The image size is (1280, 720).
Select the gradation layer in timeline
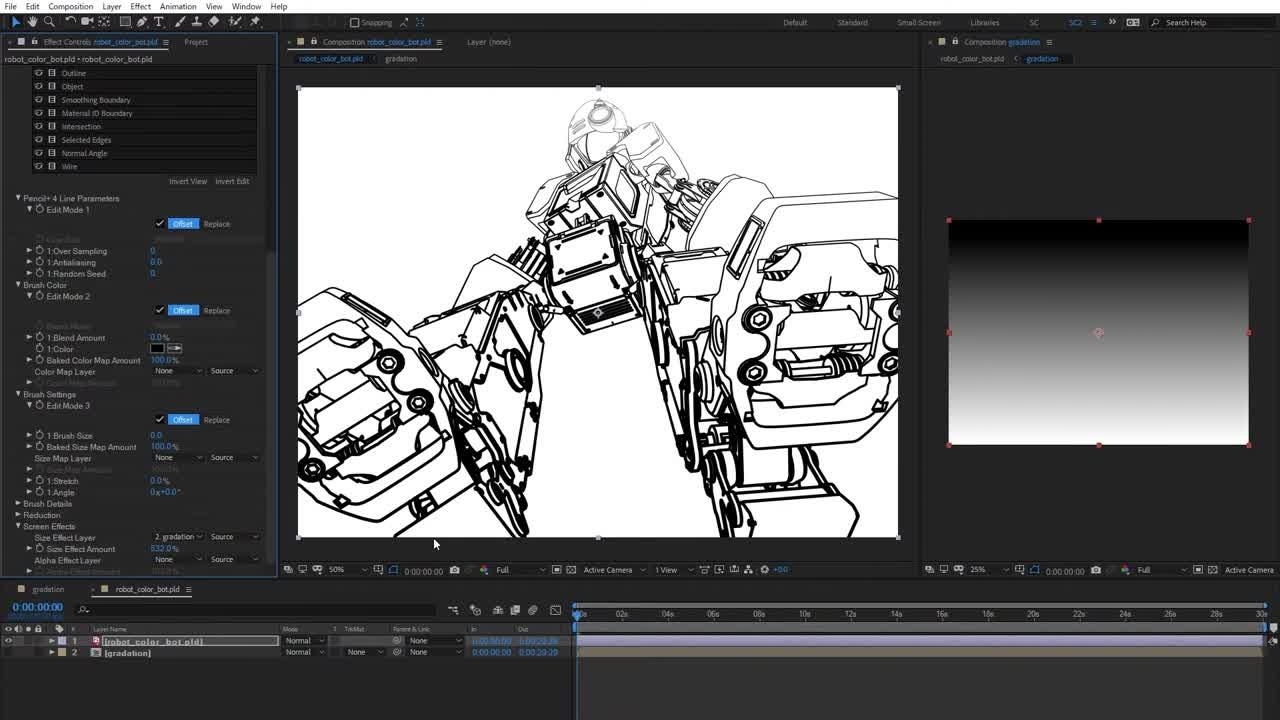coord(127,653)
